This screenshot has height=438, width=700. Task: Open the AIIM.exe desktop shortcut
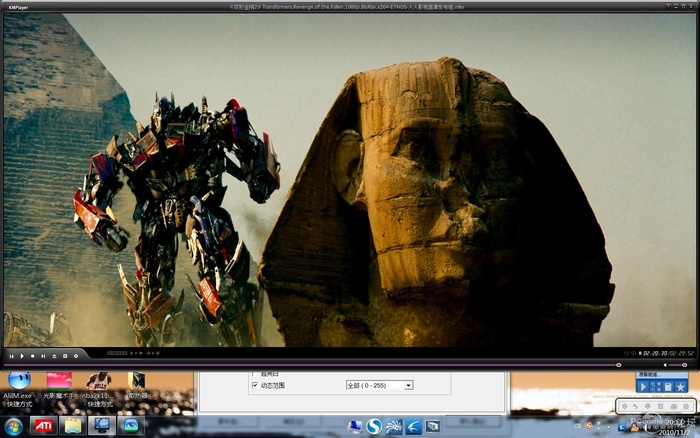click(x=17, y=380)
